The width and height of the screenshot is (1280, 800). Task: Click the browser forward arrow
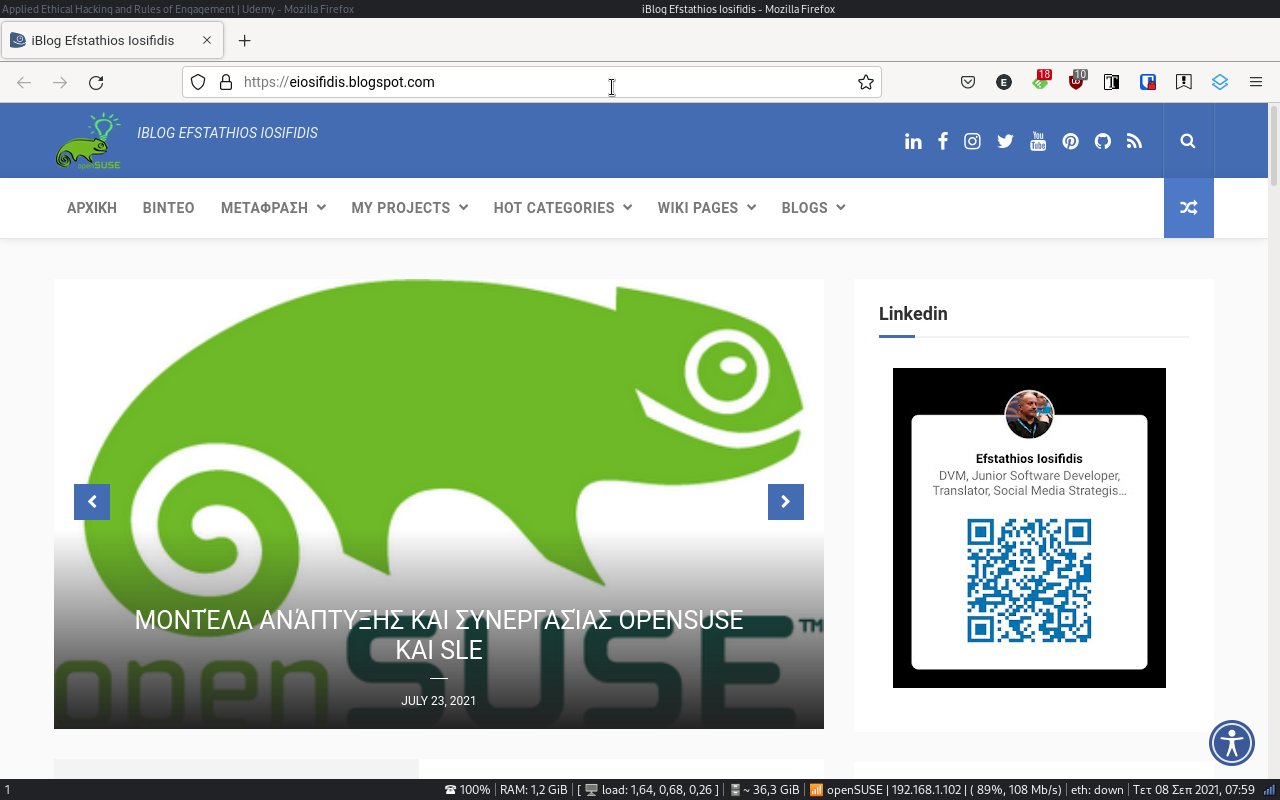pos(60,82)
